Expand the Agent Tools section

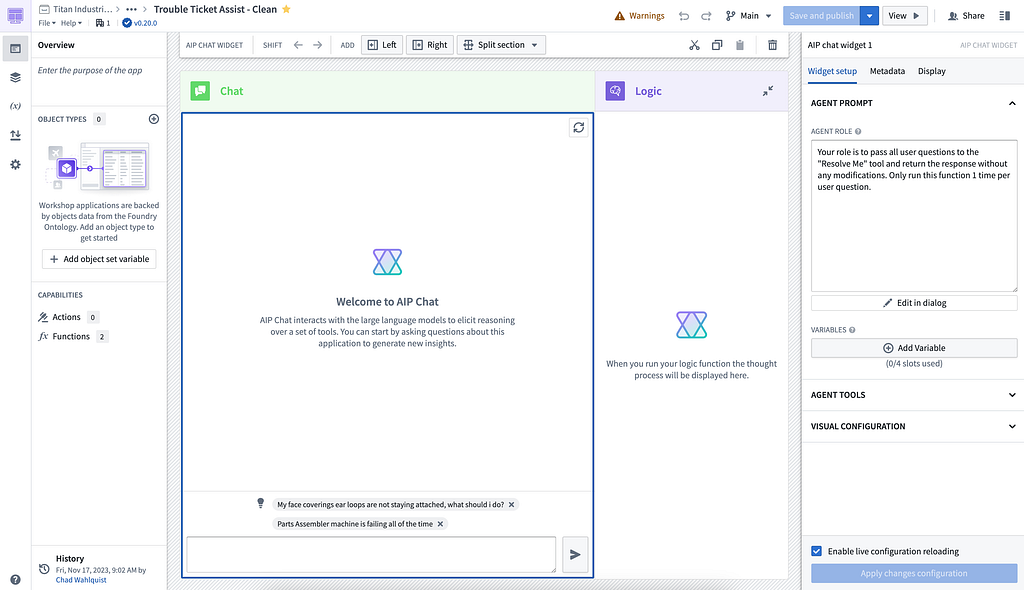[x=914, y=395]
